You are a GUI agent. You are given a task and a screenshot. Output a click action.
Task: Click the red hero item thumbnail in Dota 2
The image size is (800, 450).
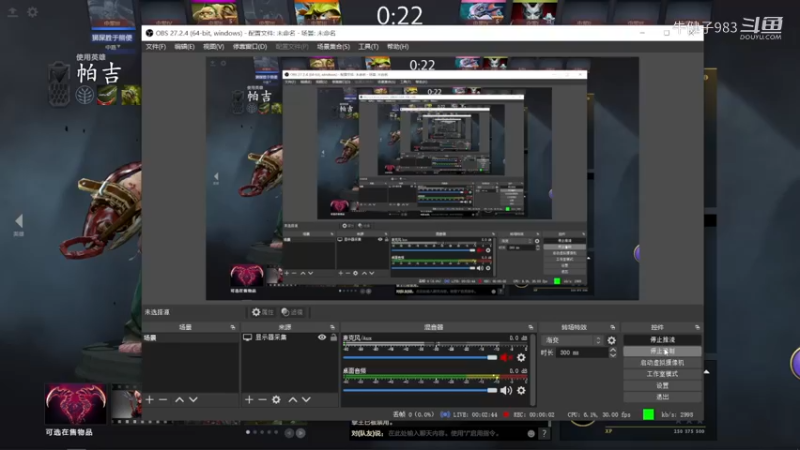click(76, 404)
